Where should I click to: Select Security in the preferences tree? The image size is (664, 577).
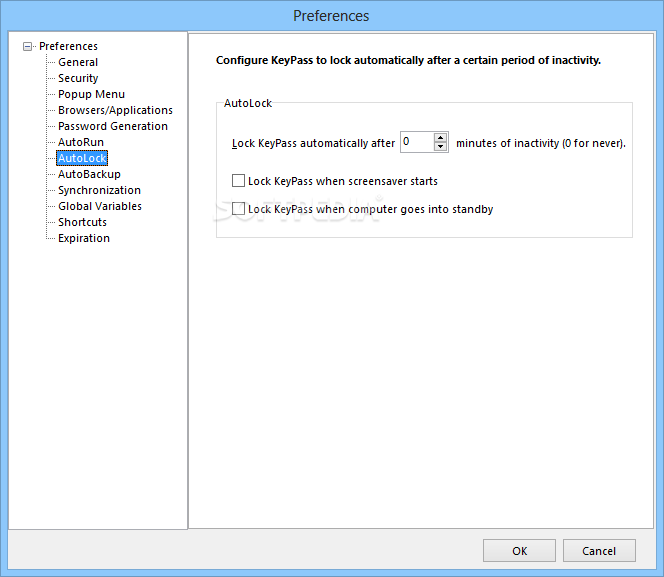click(x=78, y=78)
